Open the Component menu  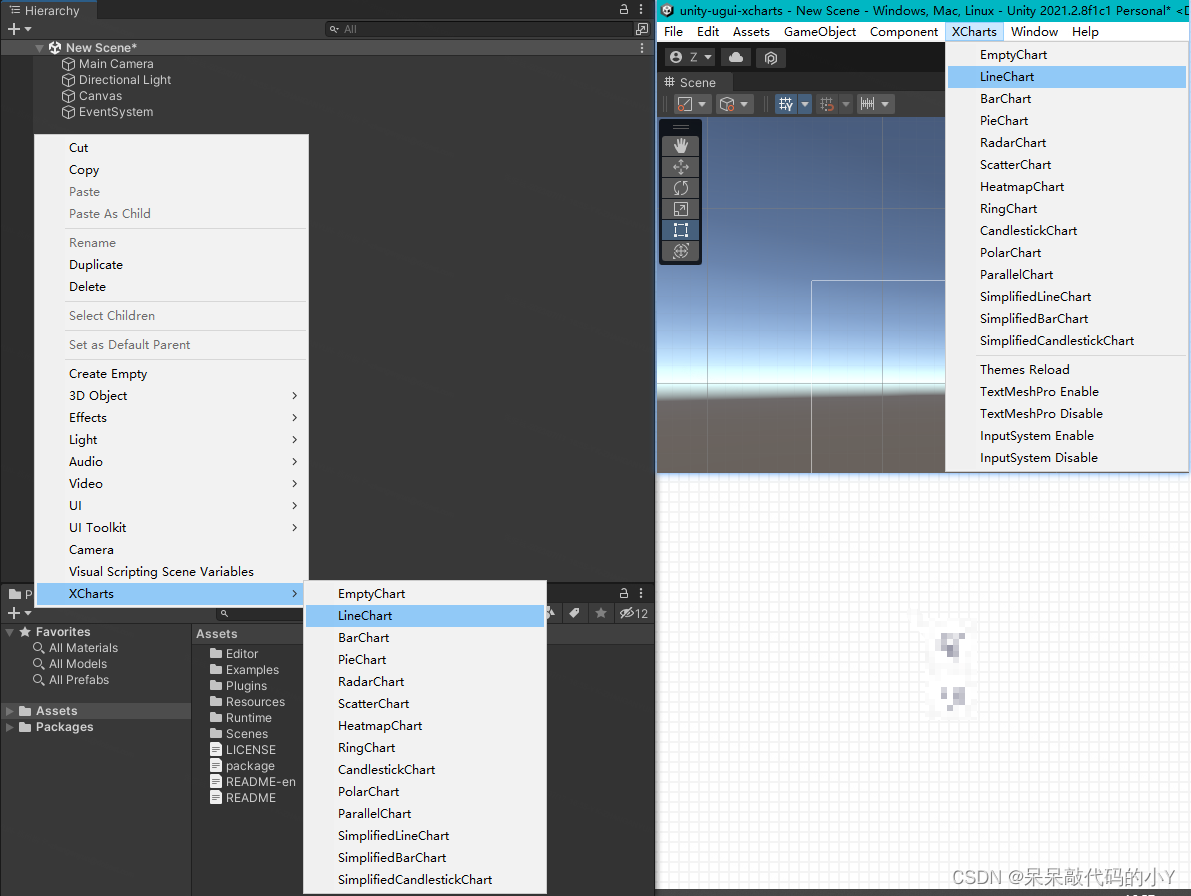tap(904, 32)
